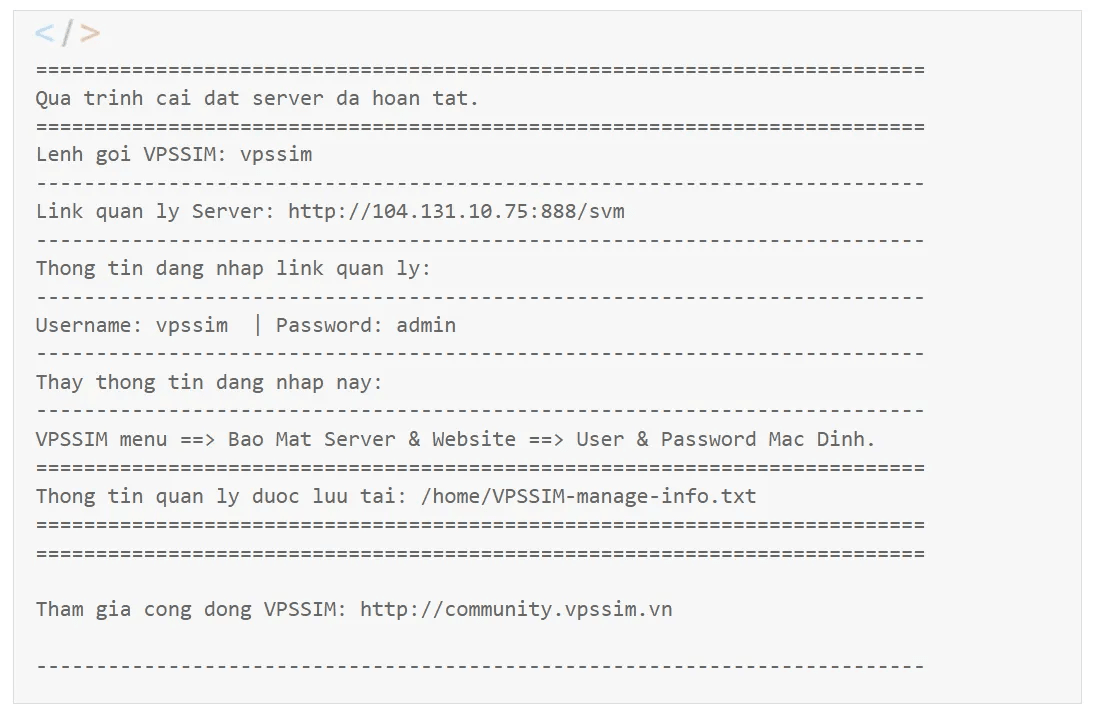Click the 'admin' password value
The height and width of the screenshot is (717, 1094).
click(426, 325)
